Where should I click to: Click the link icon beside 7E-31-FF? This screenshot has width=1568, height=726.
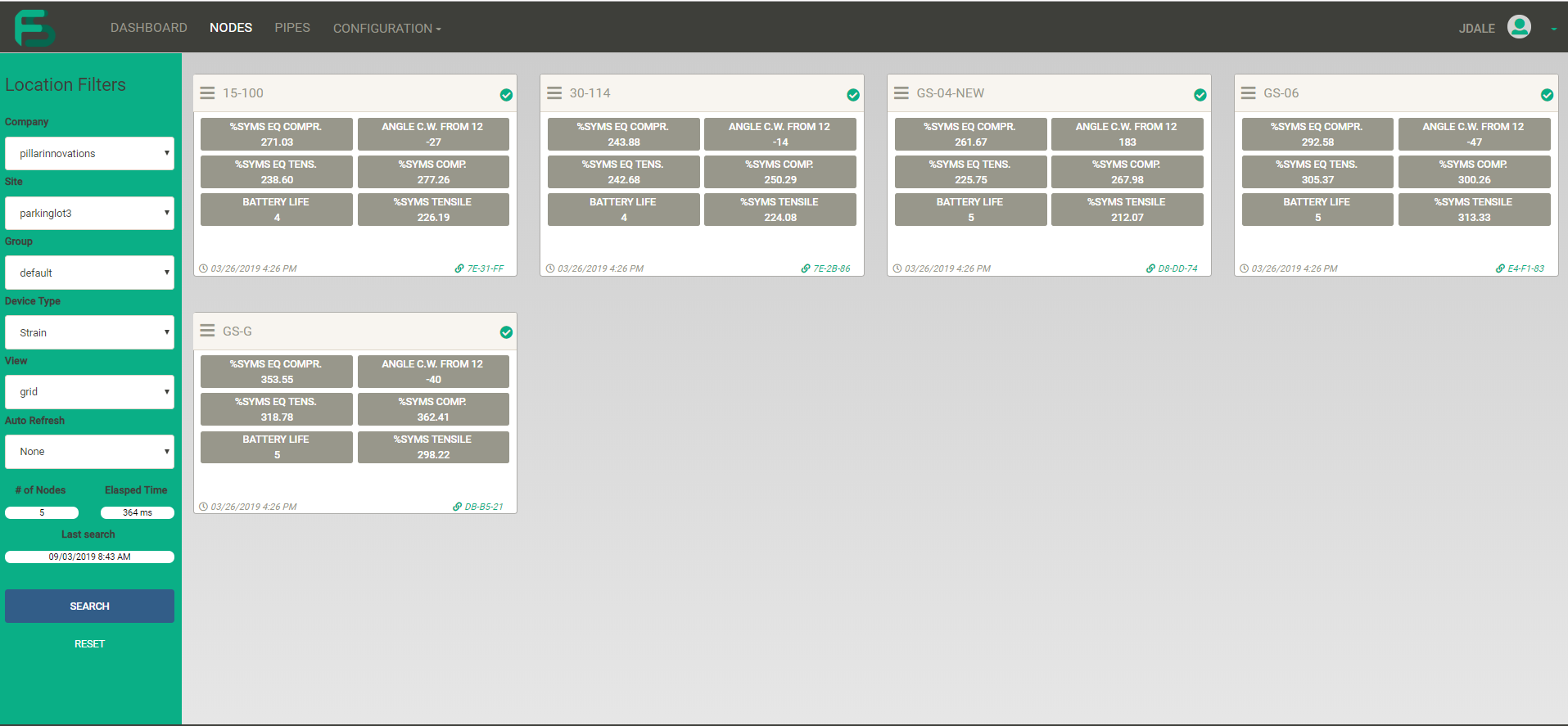[x=459, y=268]
